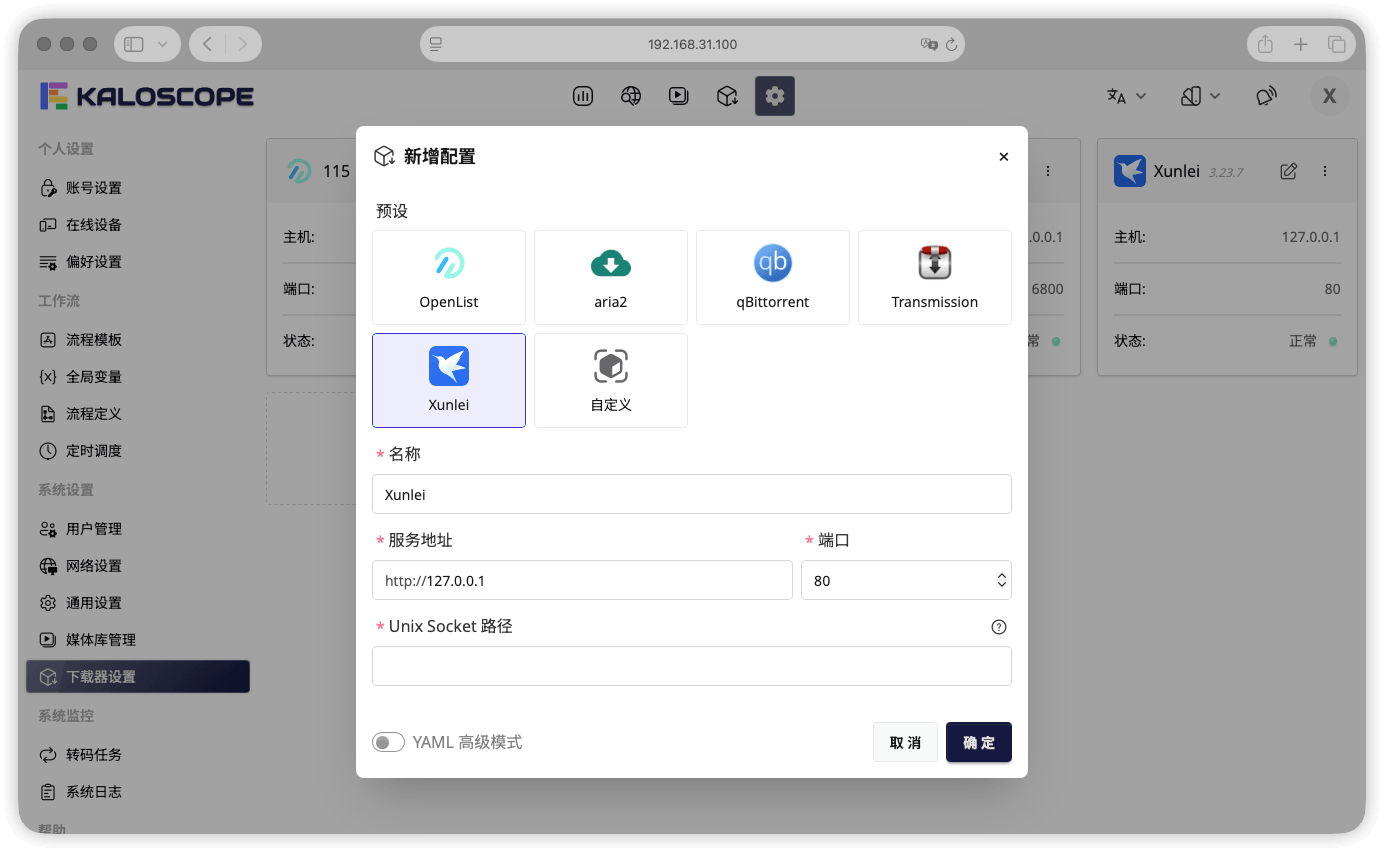Edit the Xunlei card configuration
Image resolution: width=1384 pixels, height=852 pixels.
click(x=1289, y=171)
